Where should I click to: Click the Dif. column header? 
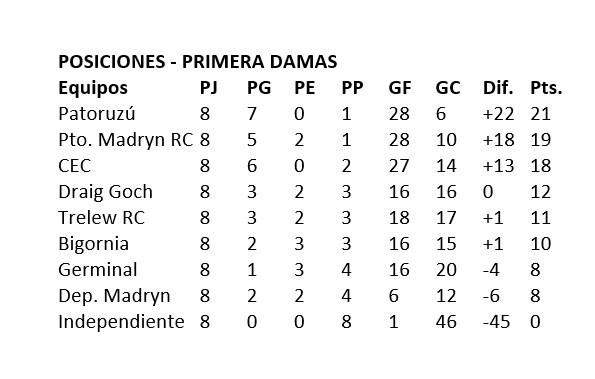(x=498, y=88)
